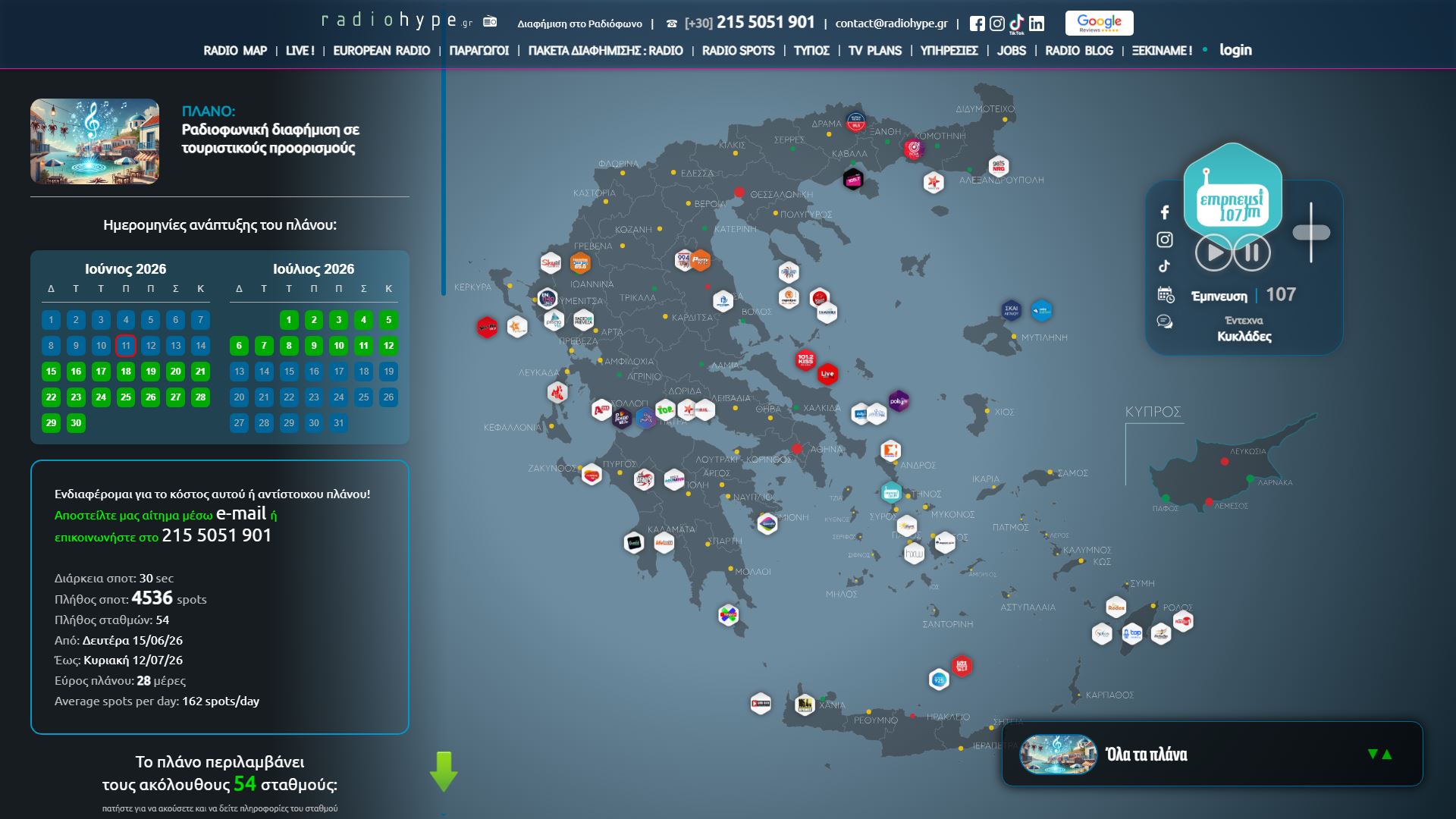Open the header TikTok icon

coord(1016,24)
